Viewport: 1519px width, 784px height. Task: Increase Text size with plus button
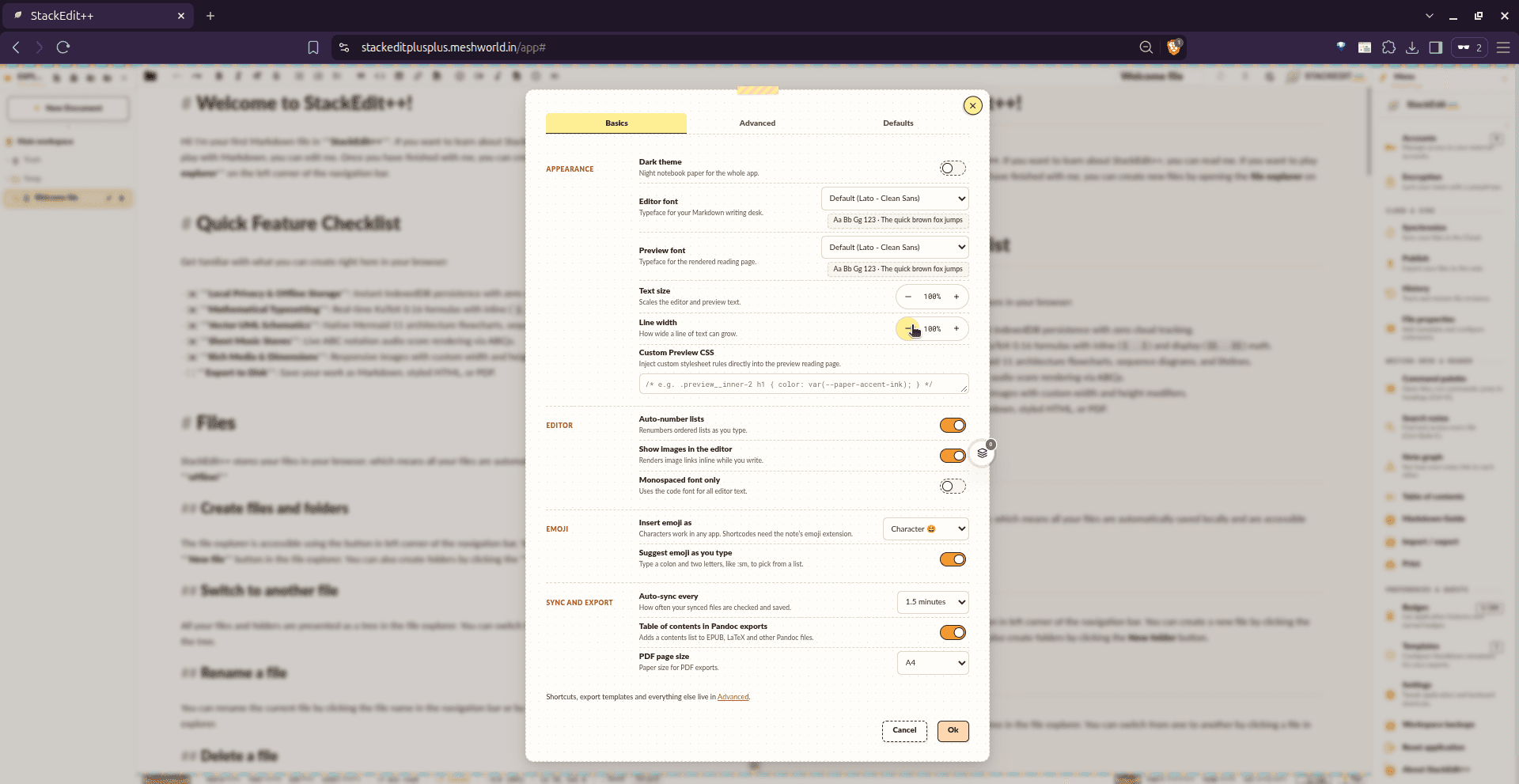[956, 297]
